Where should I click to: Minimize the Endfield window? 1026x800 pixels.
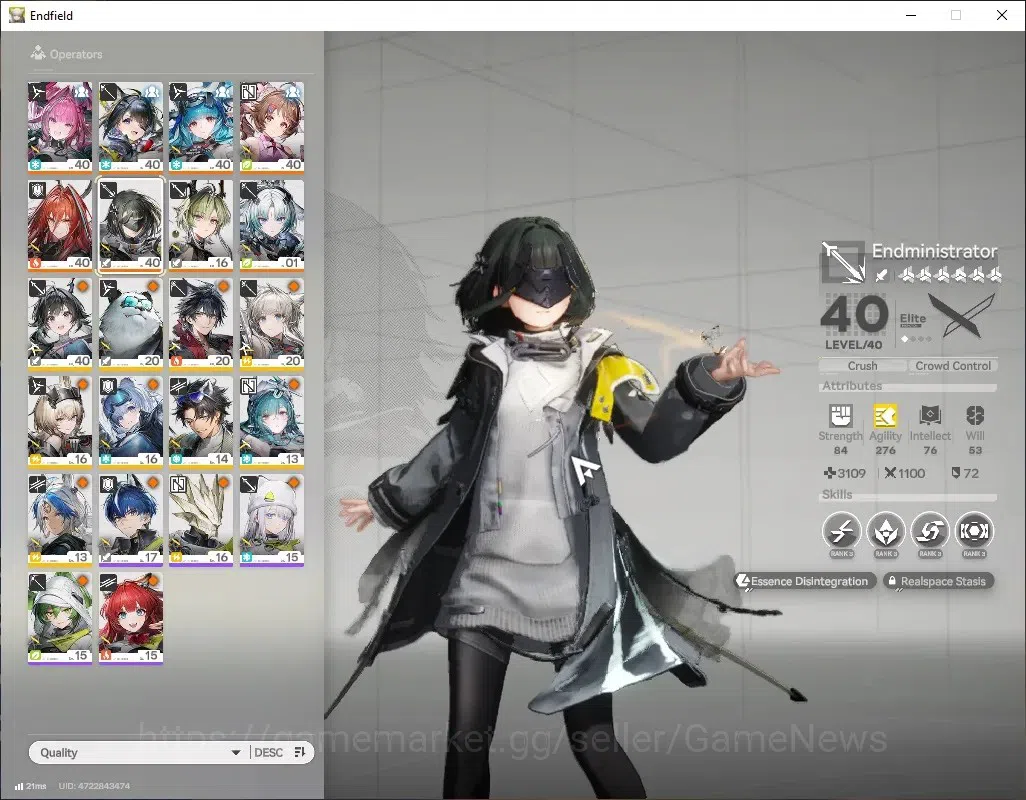coord(911,15)
